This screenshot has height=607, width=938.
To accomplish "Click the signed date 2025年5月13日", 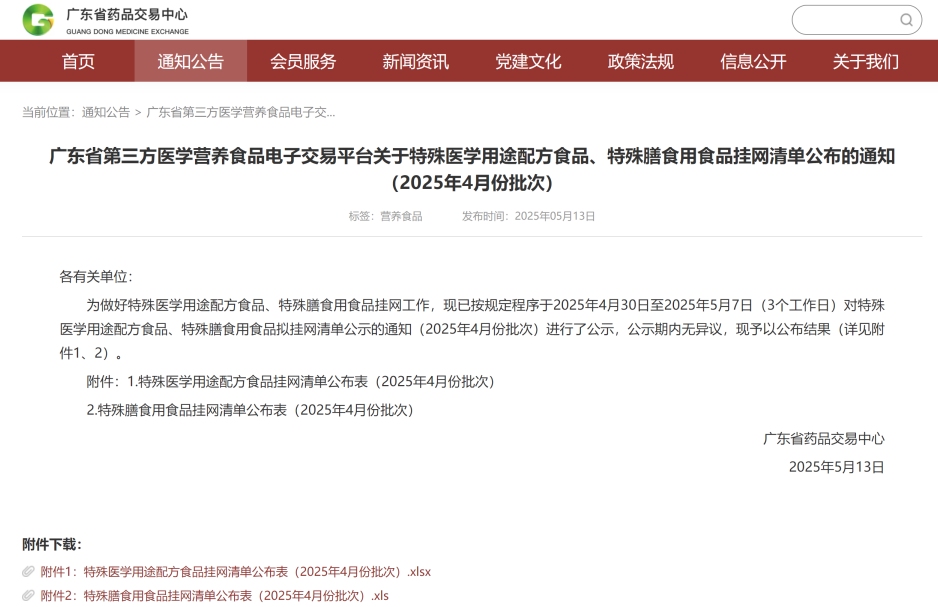I will coord(836,467).
